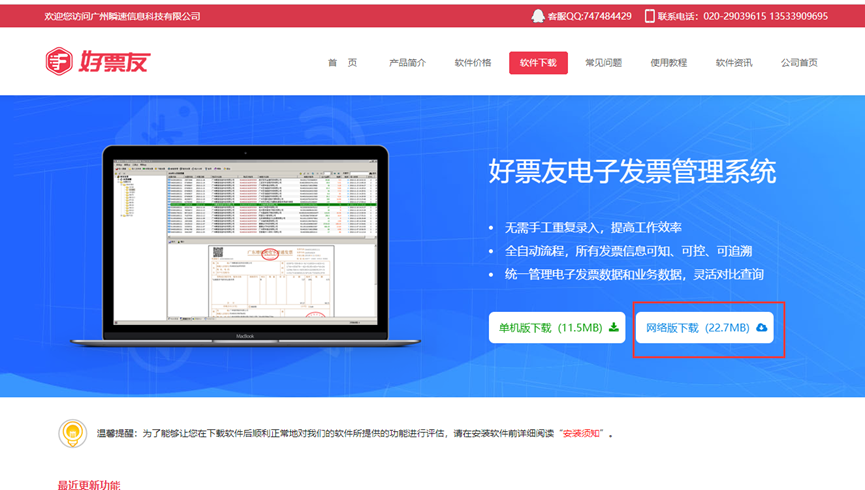This screenshot has width=865, height=490.
Task: Download the 网络版 (22.7MB) installer
Action: (x=704, y=328)
